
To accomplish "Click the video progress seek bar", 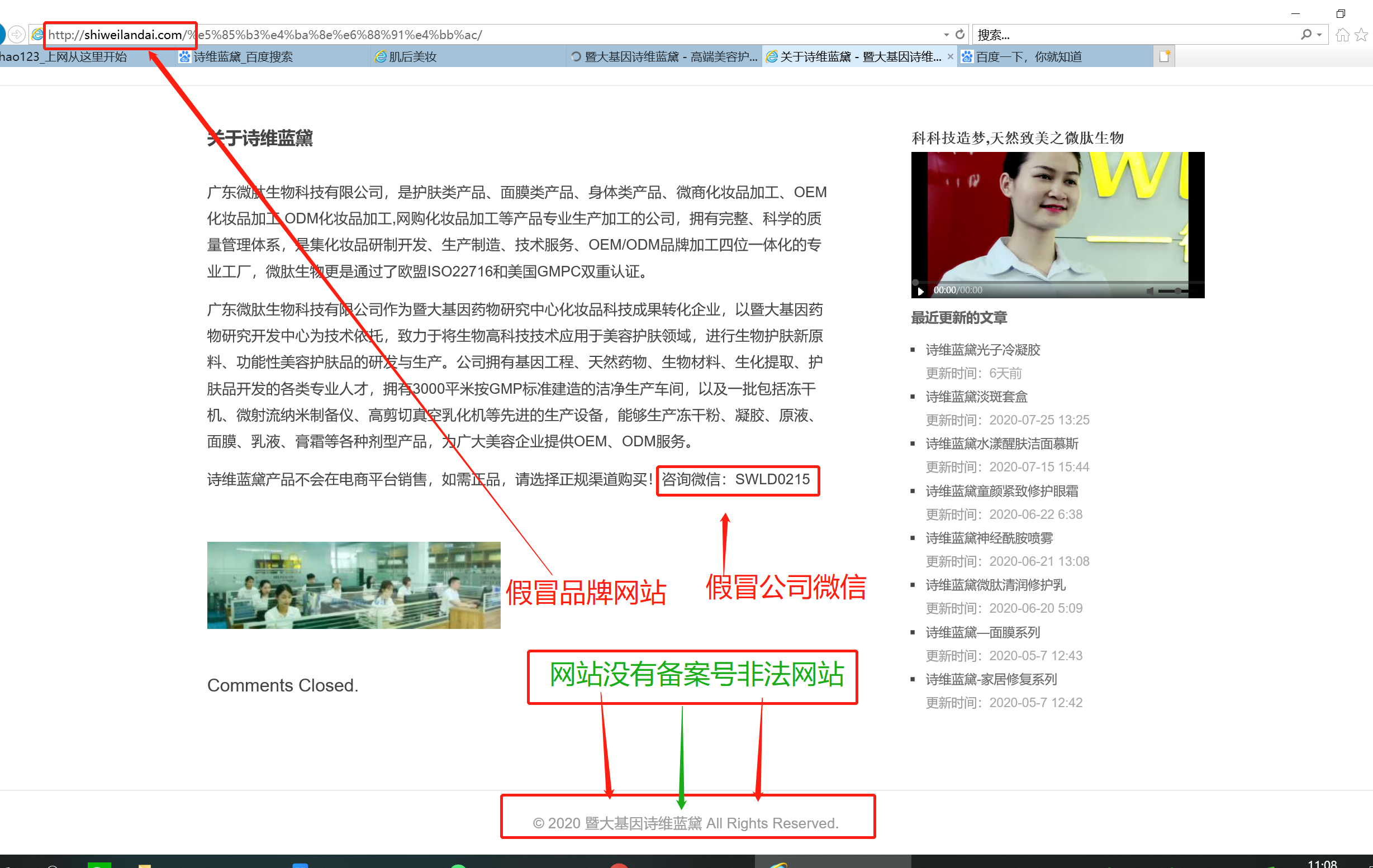I will [x=1055, y=282].
